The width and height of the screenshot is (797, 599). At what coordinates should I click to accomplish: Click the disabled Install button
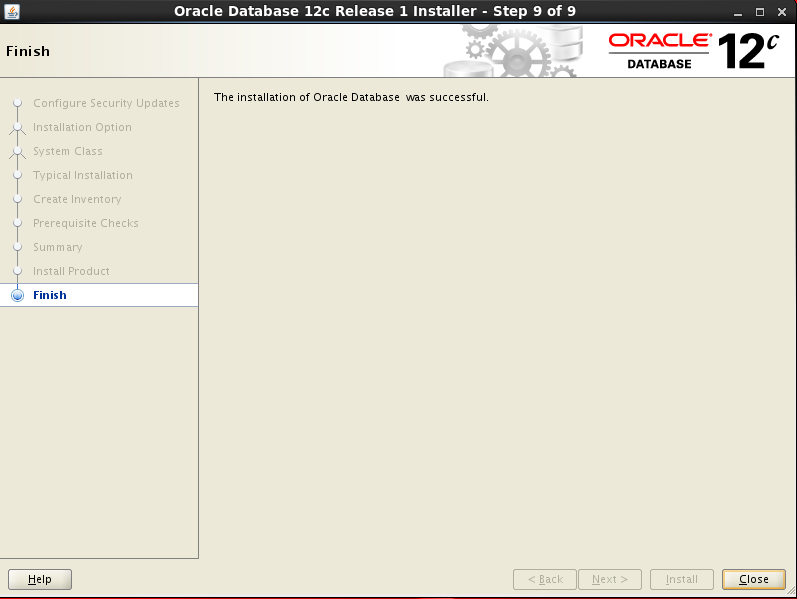point(682,579)
